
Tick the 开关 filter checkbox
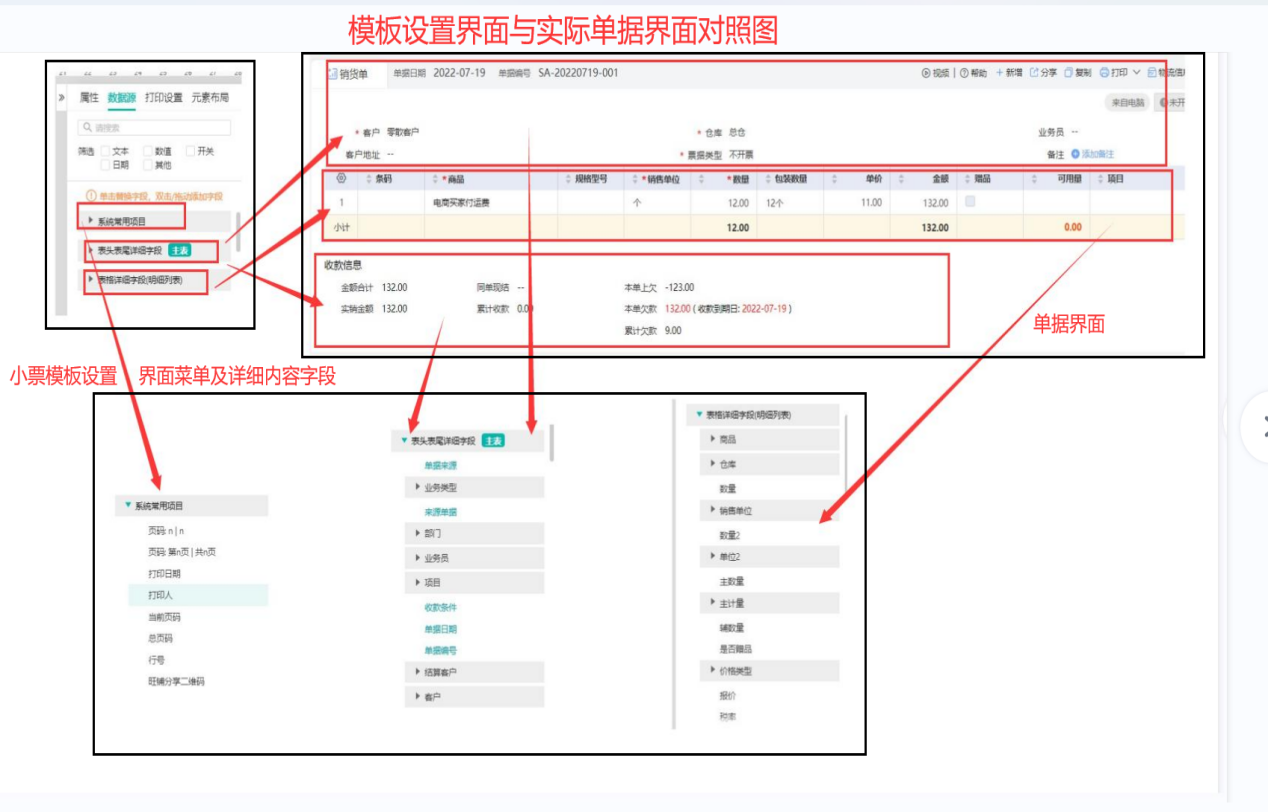click(190, 151)
